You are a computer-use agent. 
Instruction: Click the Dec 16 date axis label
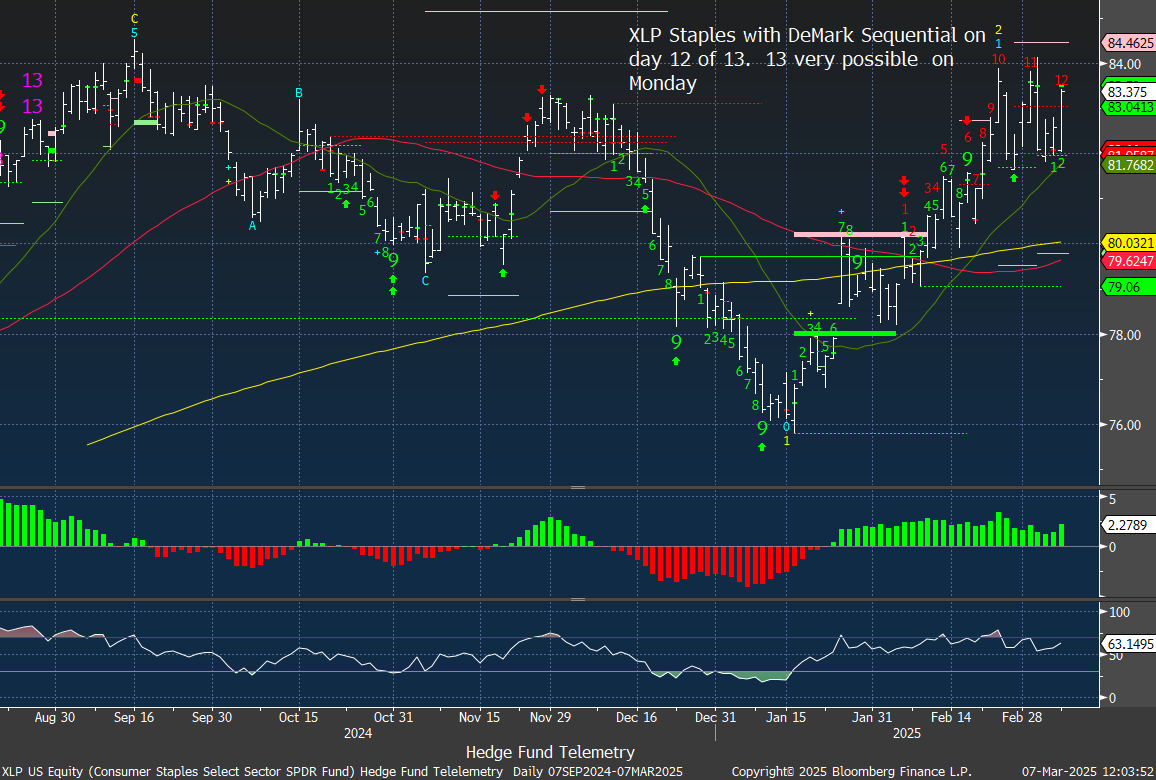pyautogui.click(x=636, y=717)
